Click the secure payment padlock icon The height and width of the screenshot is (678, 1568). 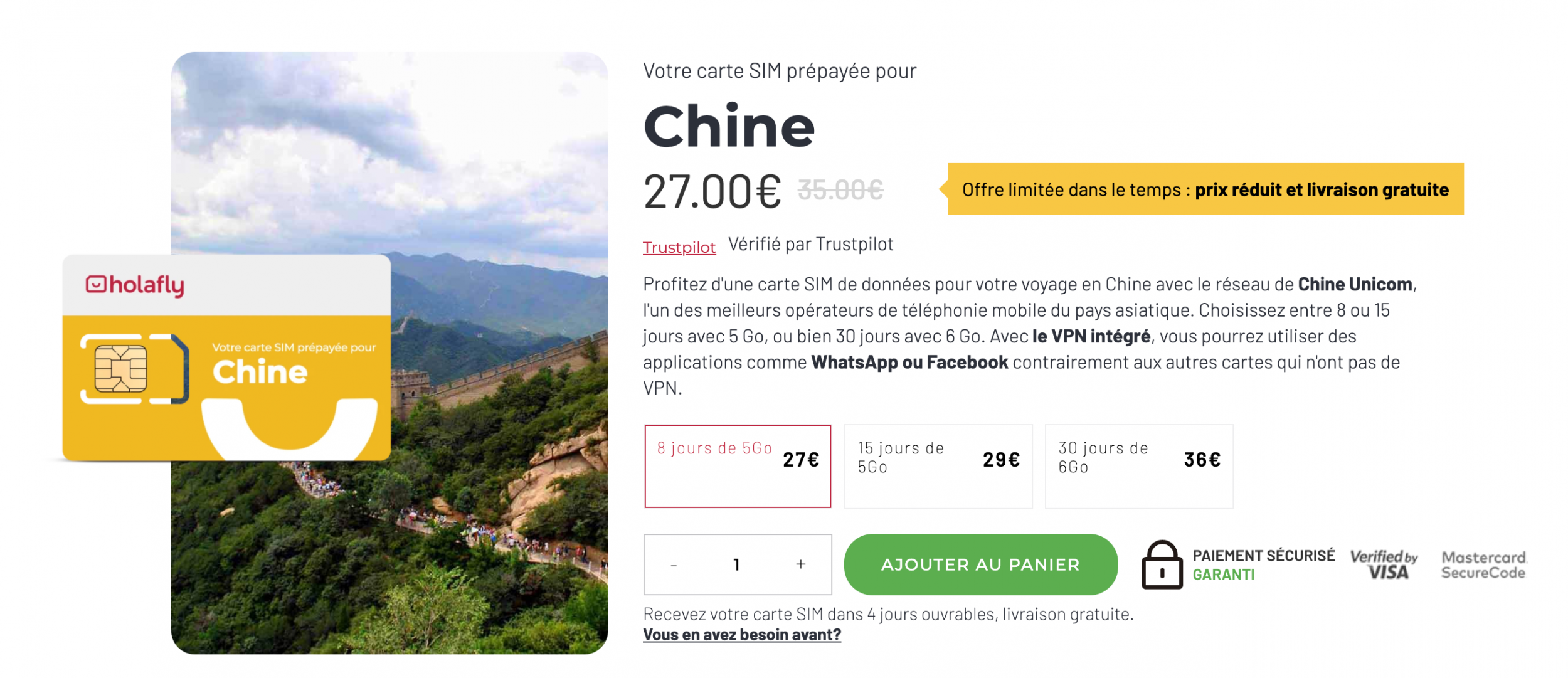pos(1162,565)
